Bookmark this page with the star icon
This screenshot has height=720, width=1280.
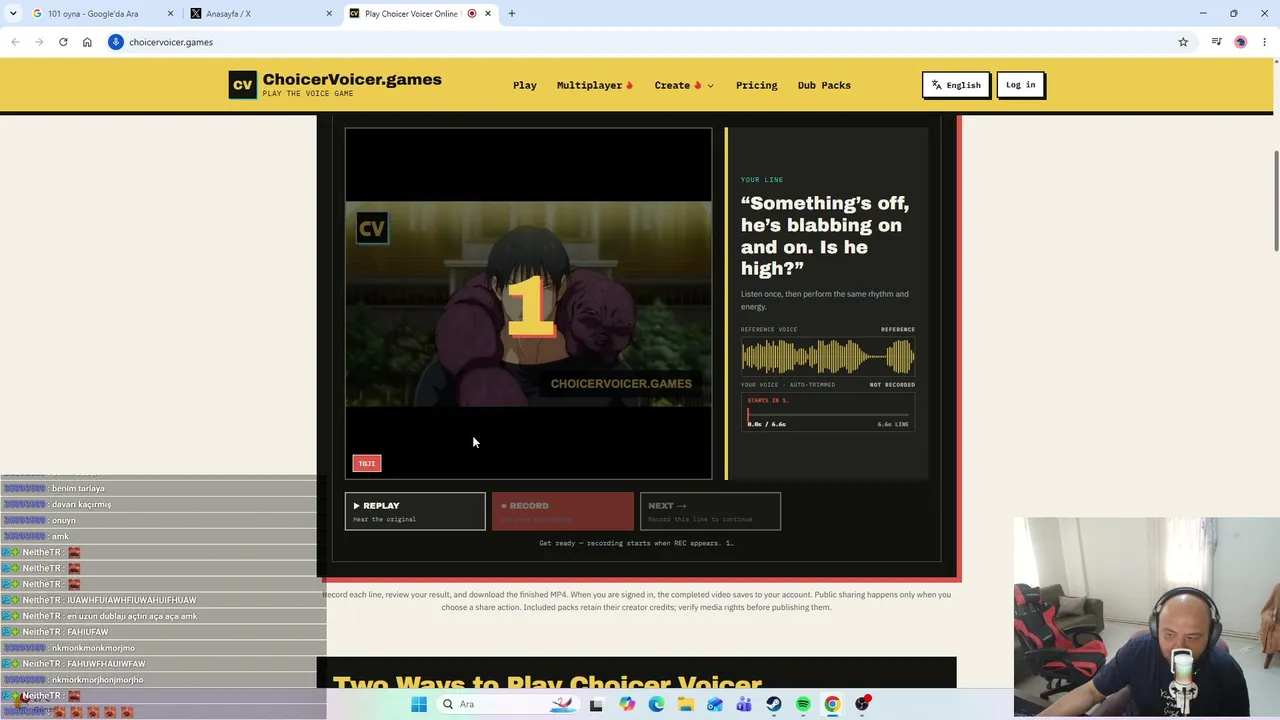click(1183, 42)
